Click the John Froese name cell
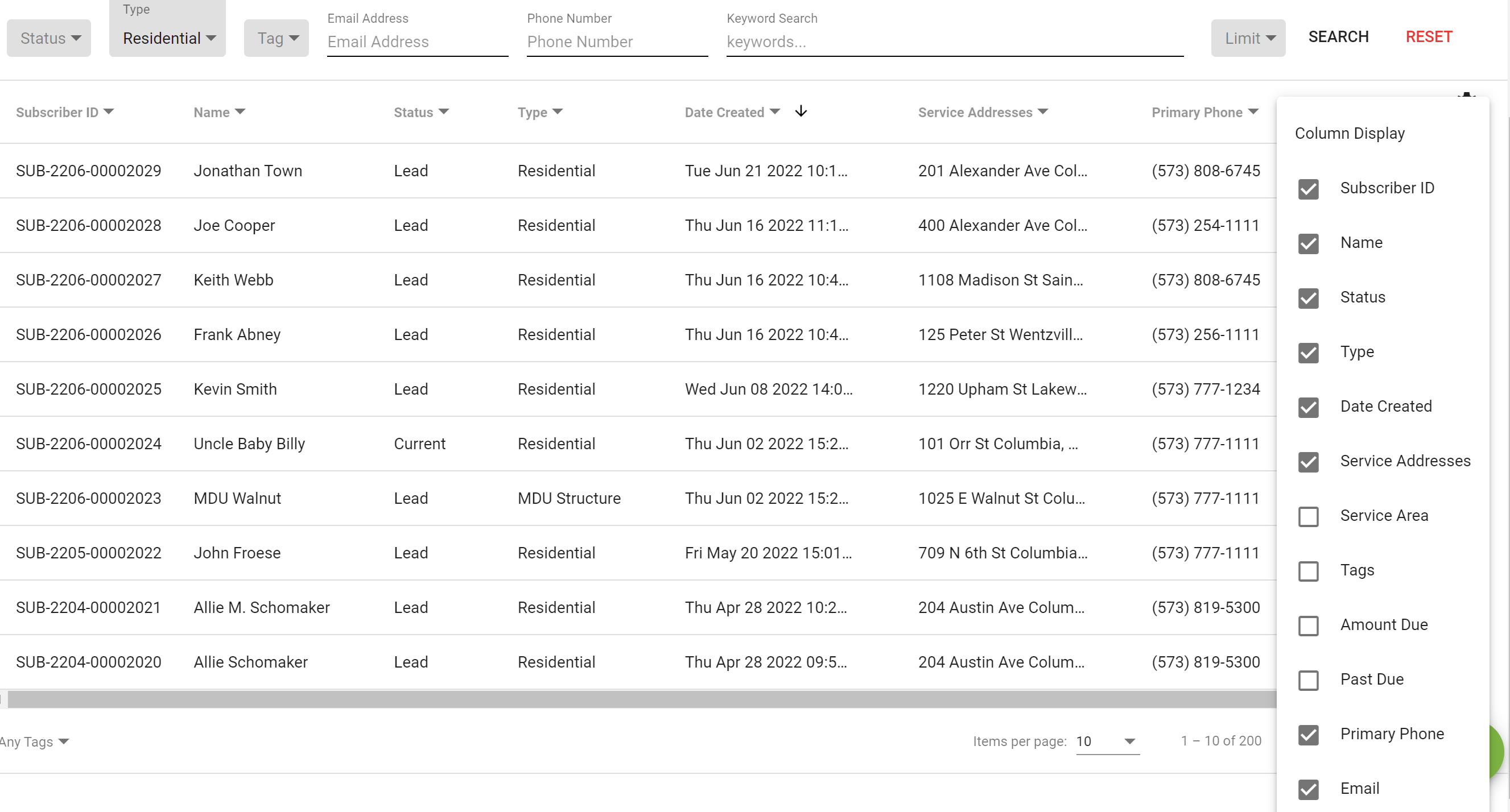1510x812 pixels. click(x=237, y=553)
